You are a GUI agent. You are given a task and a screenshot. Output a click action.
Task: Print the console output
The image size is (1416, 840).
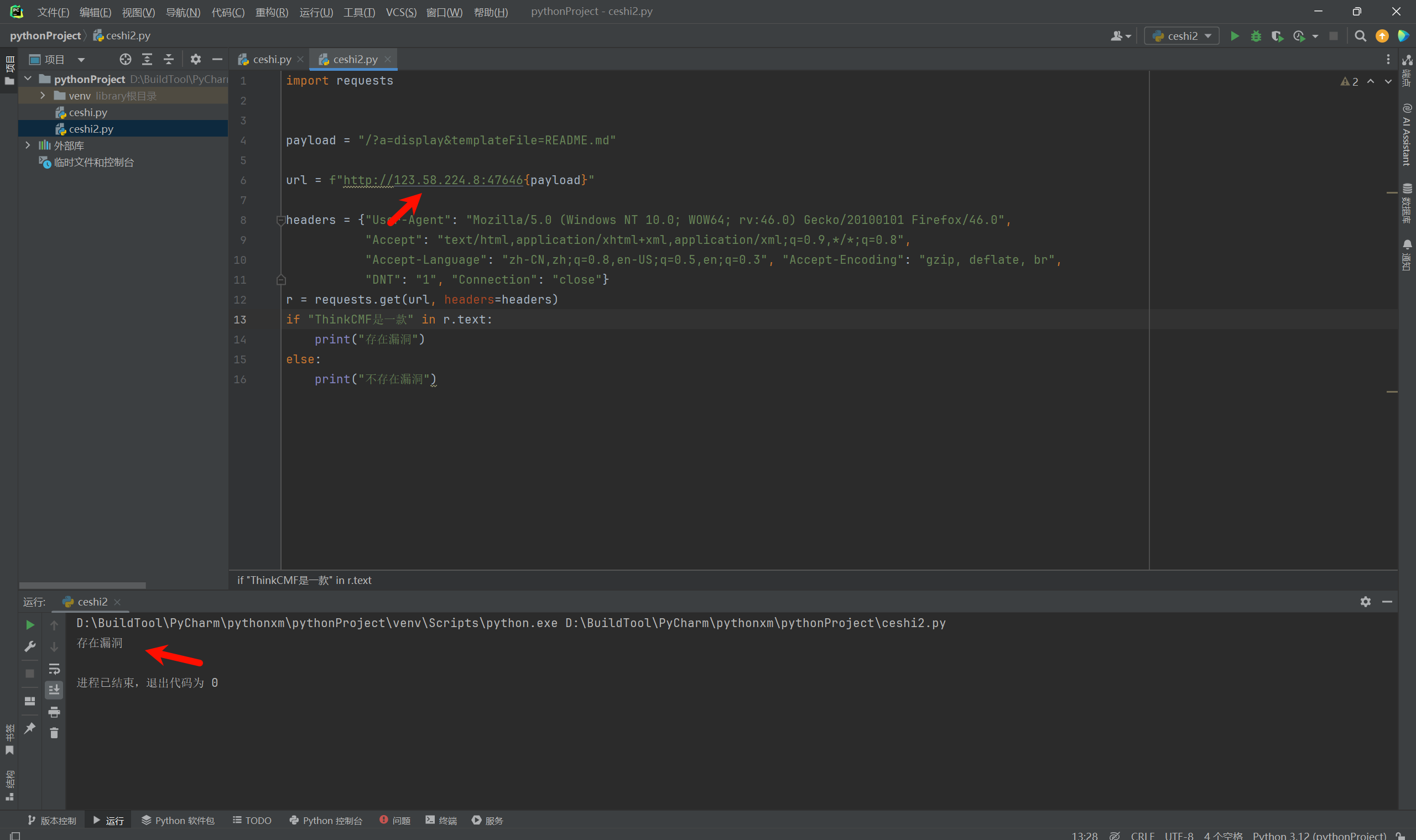[54, 712]
